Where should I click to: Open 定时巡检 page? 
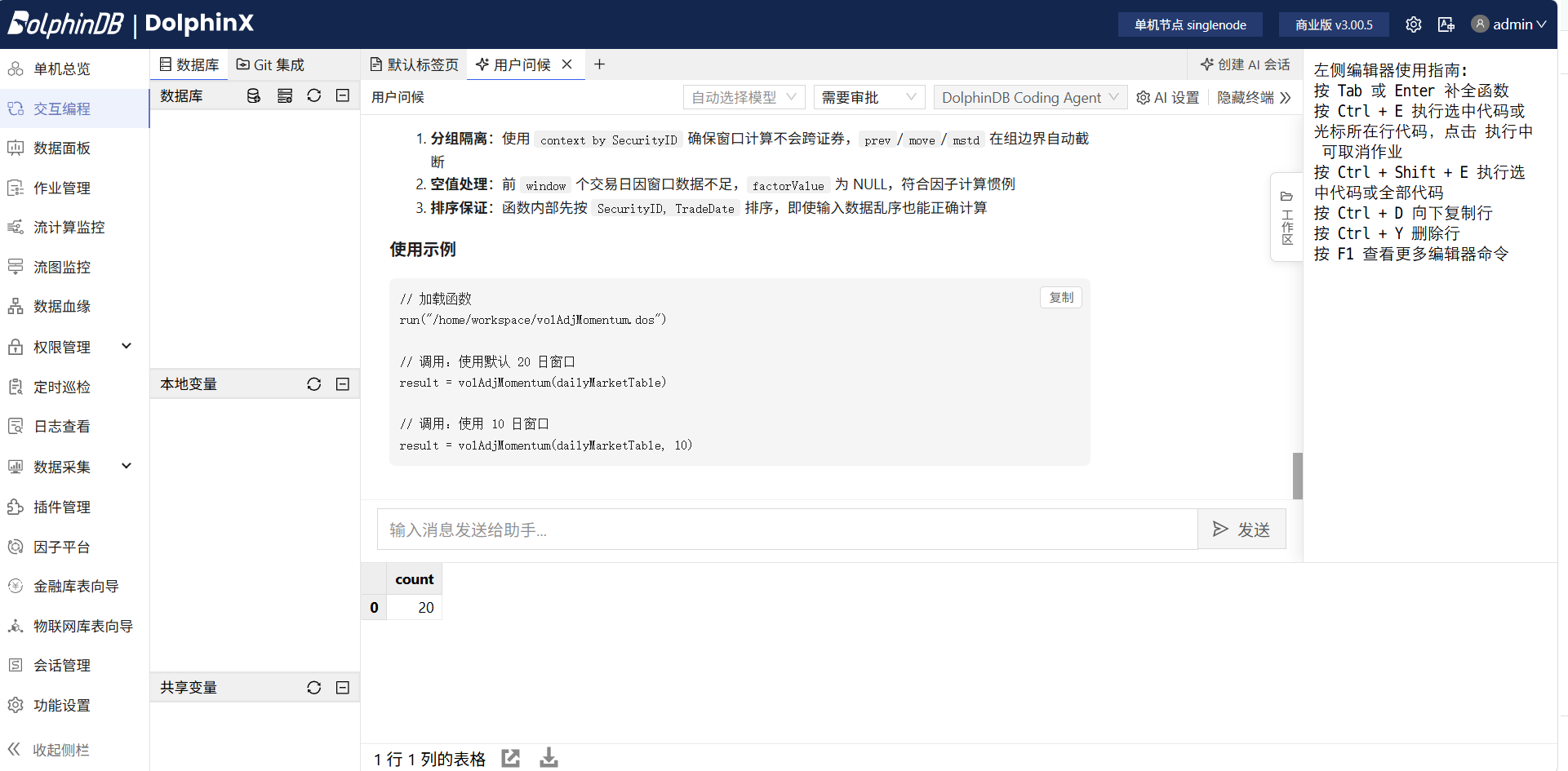74,387
